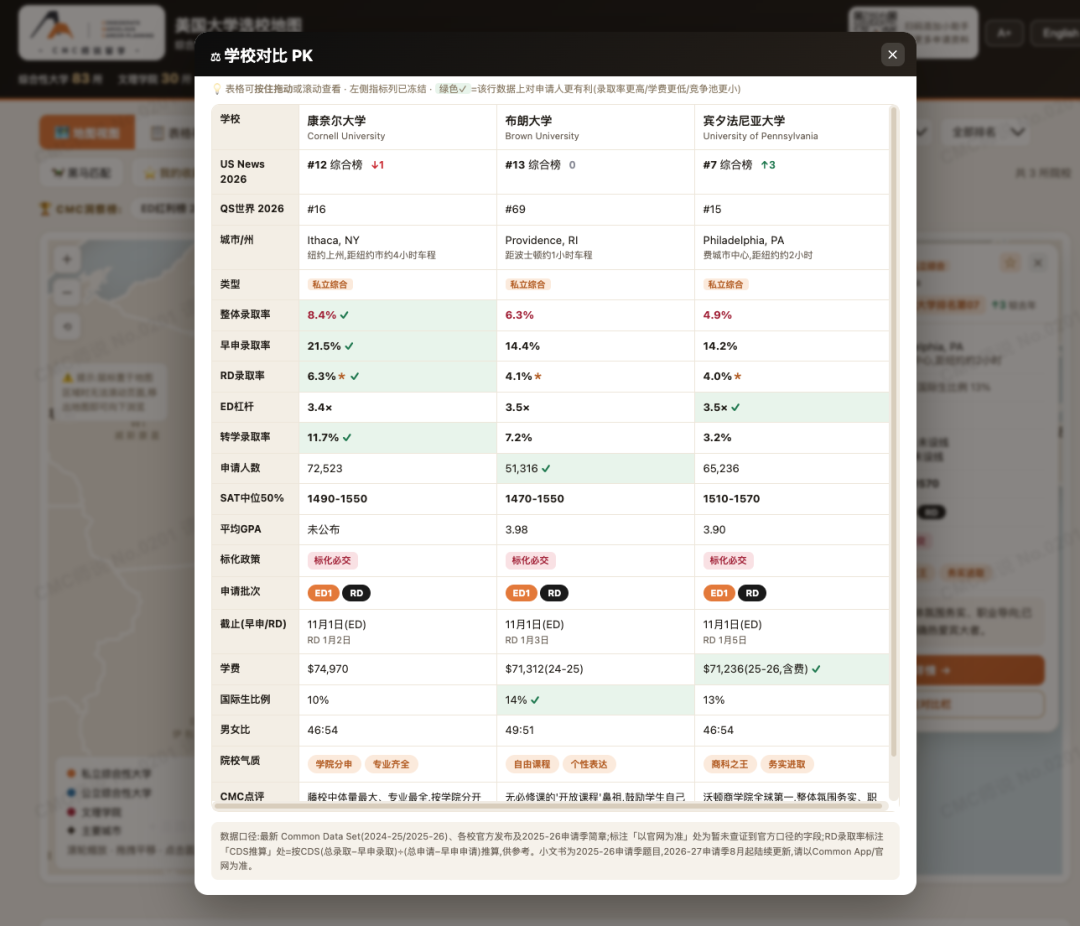Click 标化必交 badge in Cornell column
Screen dimensions: 1080x926
[x=333, y=561]
